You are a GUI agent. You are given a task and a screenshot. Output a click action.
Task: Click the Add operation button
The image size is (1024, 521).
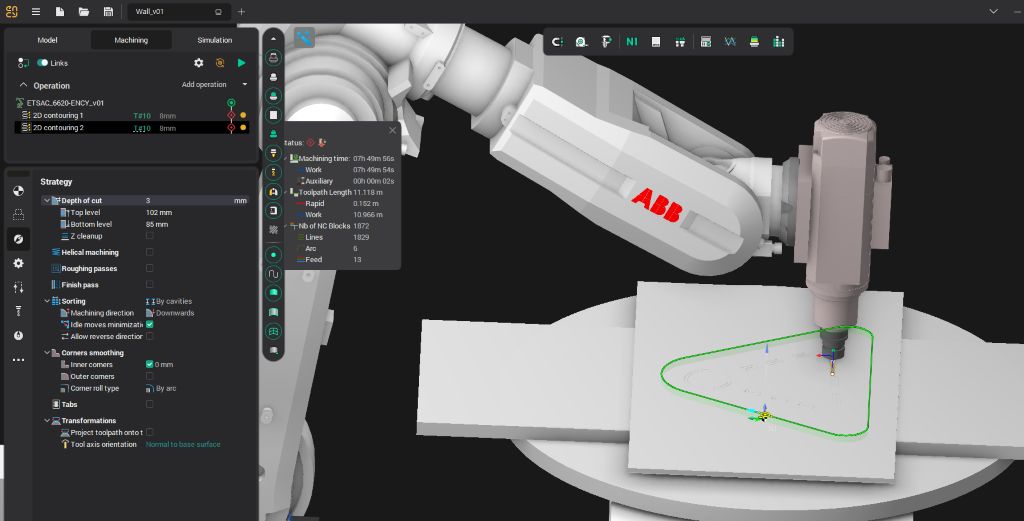[204, 84]
